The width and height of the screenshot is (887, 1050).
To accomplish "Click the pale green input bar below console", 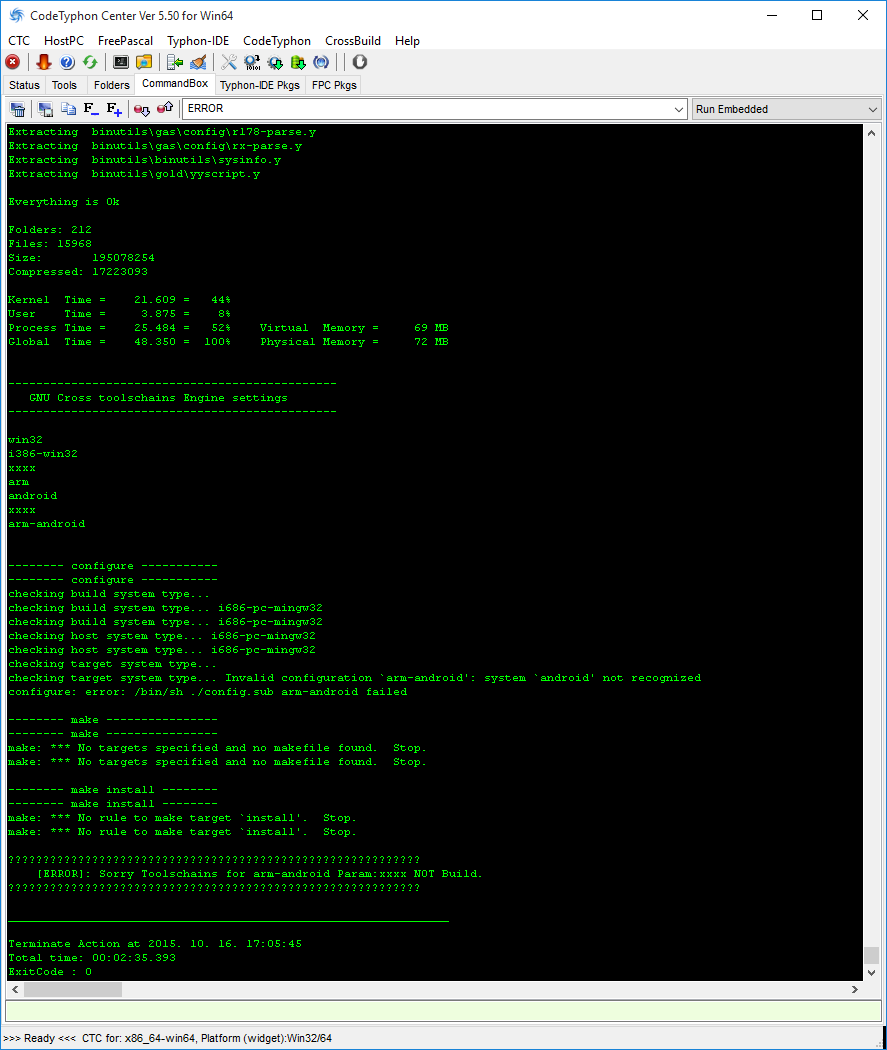I will tap(443, 1011).
